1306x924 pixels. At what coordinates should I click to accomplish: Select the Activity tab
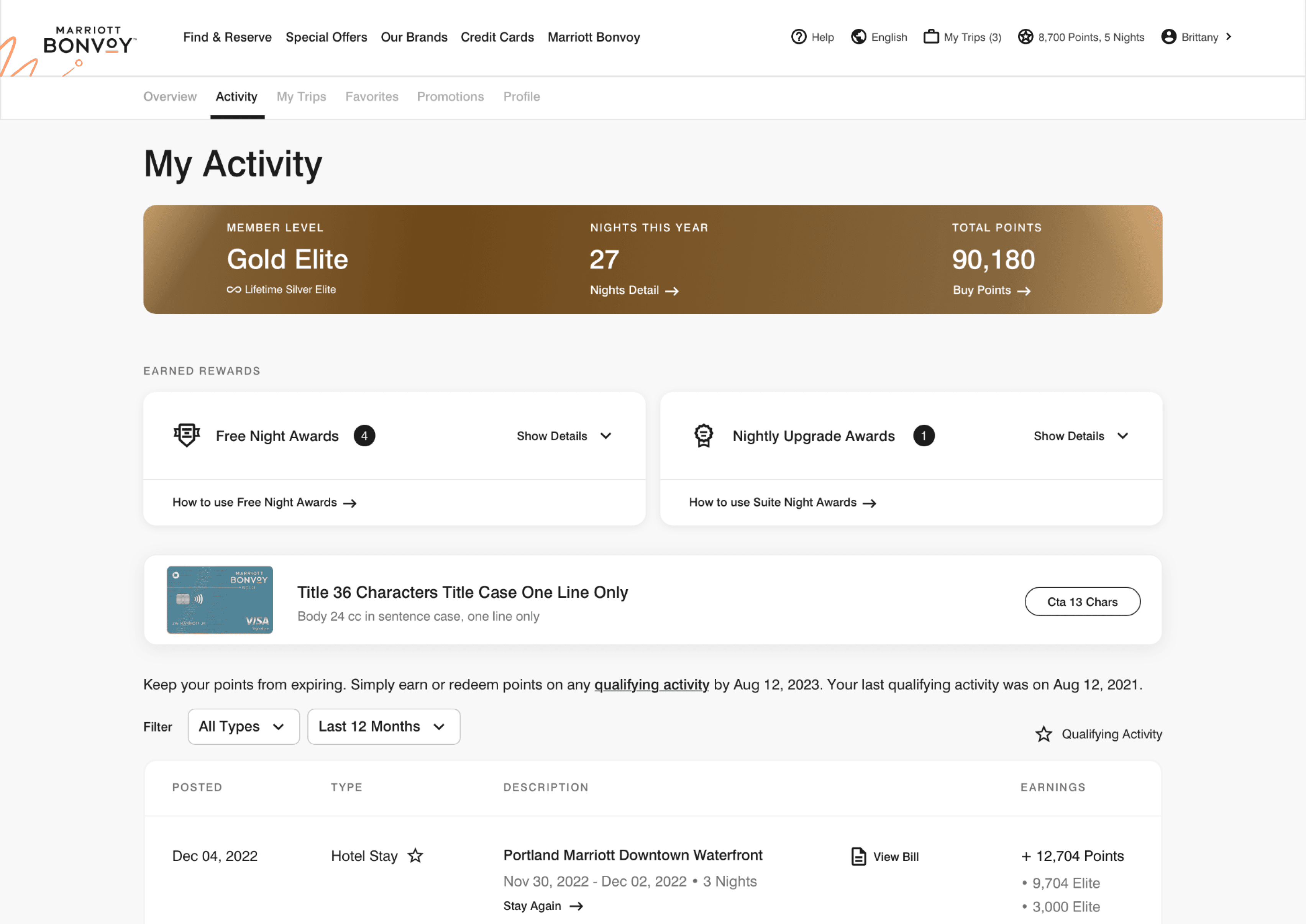(x=236, y=97)
